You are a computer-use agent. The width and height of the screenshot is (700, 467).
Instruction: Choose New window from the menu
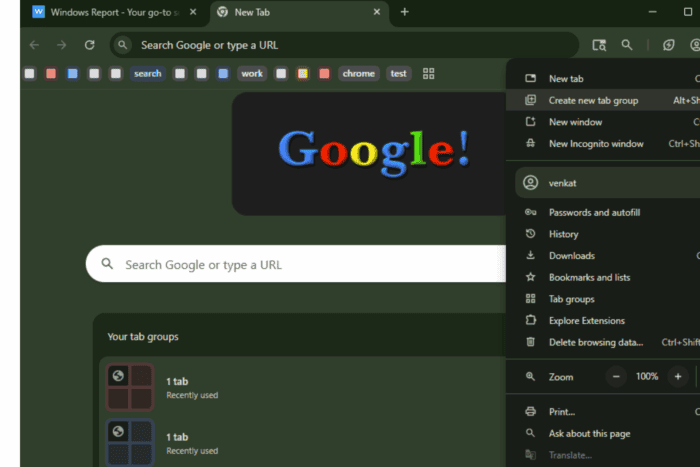603,122
